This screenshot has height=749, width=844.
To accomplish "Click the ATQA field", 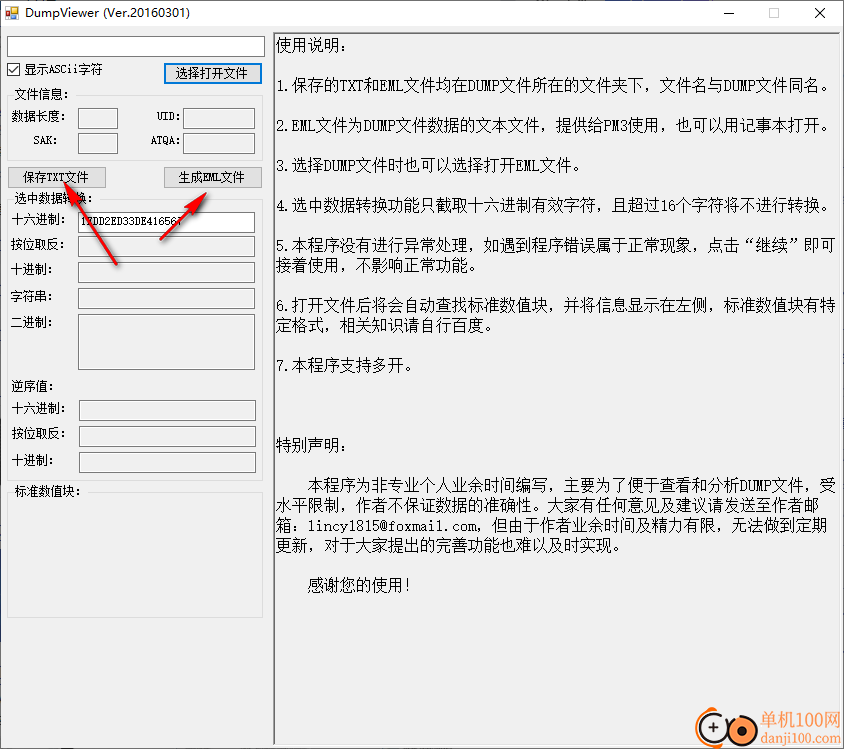I will pyautogui.click(x=219, y=143).
